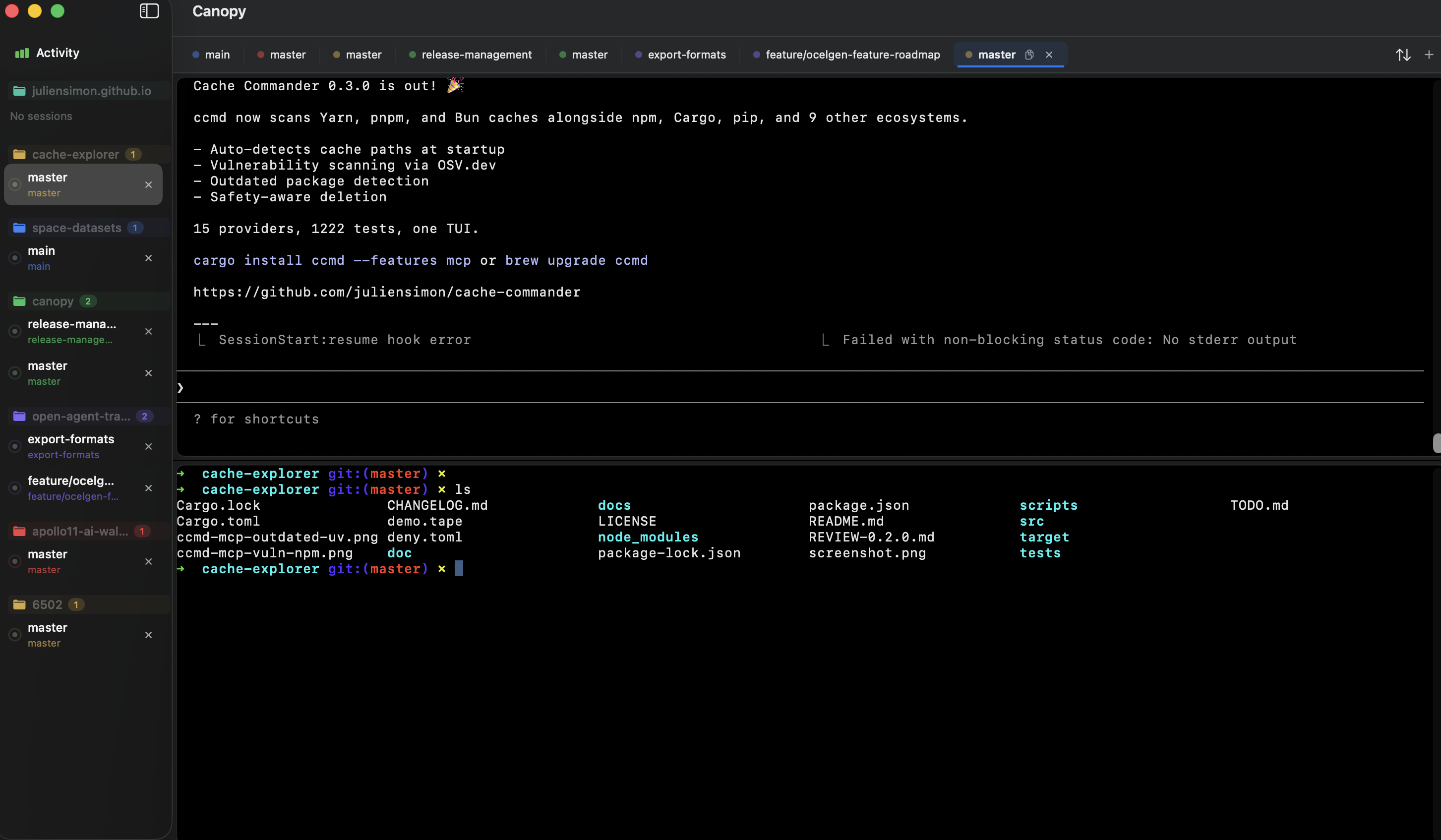The width and height of the screenshot is (1441, 840).
Task: Open the github.com/juliensimon/cache-commander URL
Action: click(387, 292)
